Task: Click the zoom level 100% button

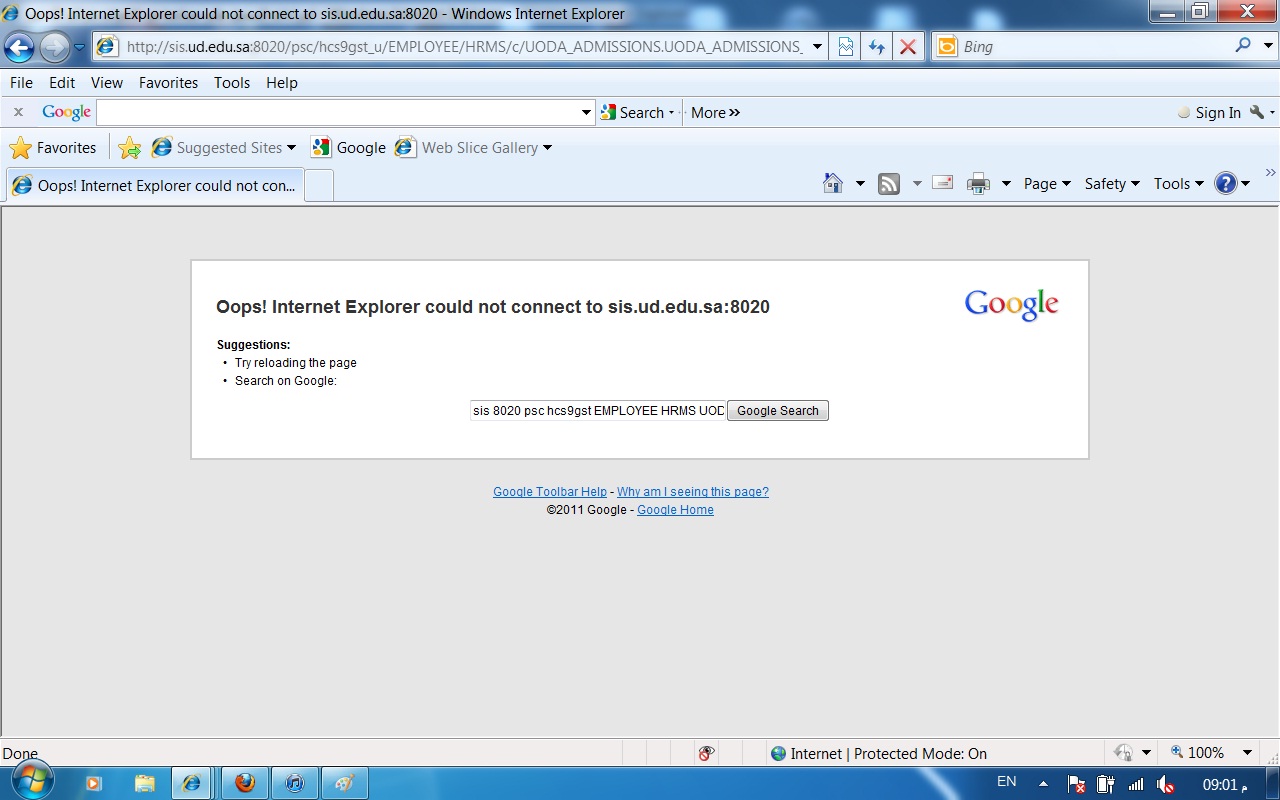Action: [x=1197, y=753]
